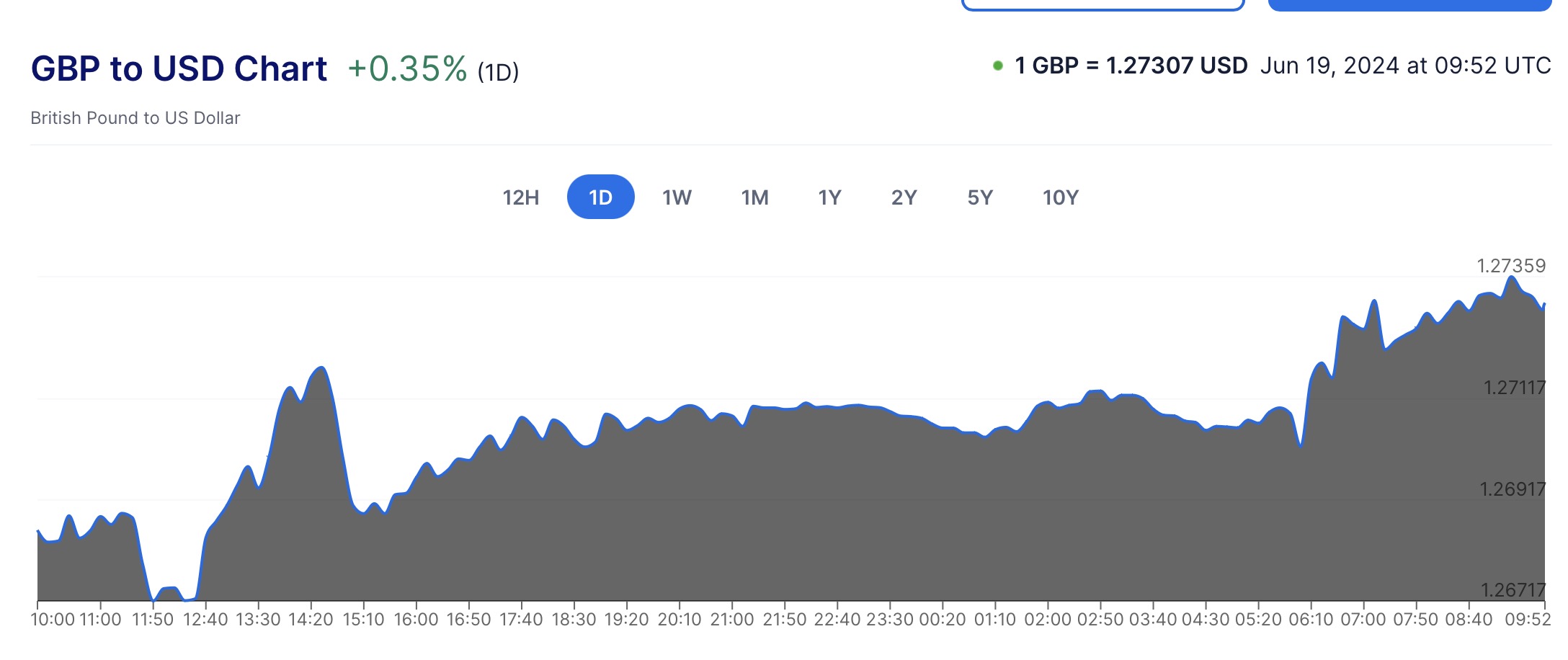Select the 2Y time range
The height and width of the screenshot is (660, 1568).
click(904, 197)
